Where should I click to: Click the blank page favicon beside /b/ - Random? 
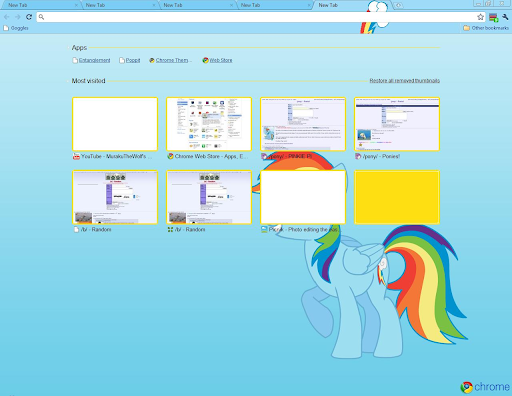tap(76, 230)
